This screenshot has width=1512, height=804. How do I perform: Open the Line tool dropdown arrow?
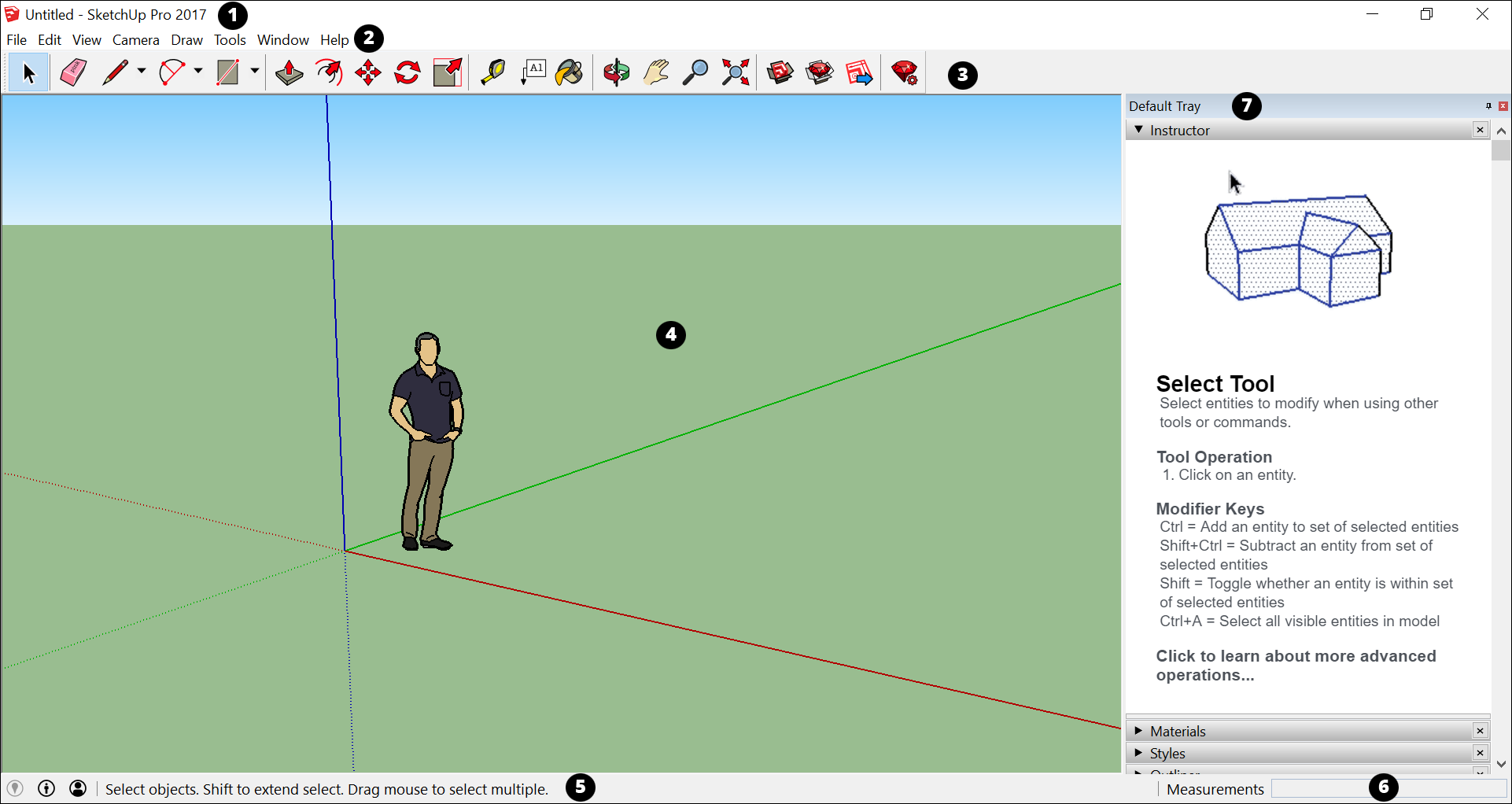click(x=142, y=72)
